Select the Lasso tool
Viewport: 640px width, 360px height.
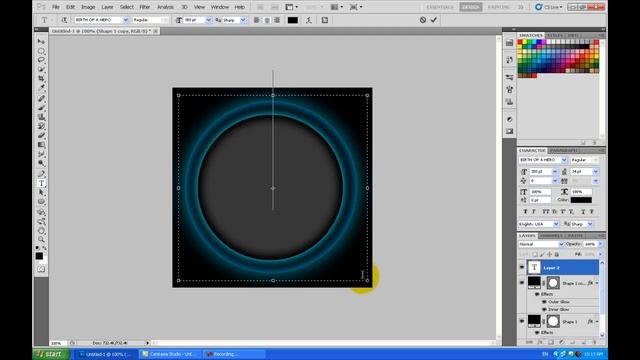[41, 60]
